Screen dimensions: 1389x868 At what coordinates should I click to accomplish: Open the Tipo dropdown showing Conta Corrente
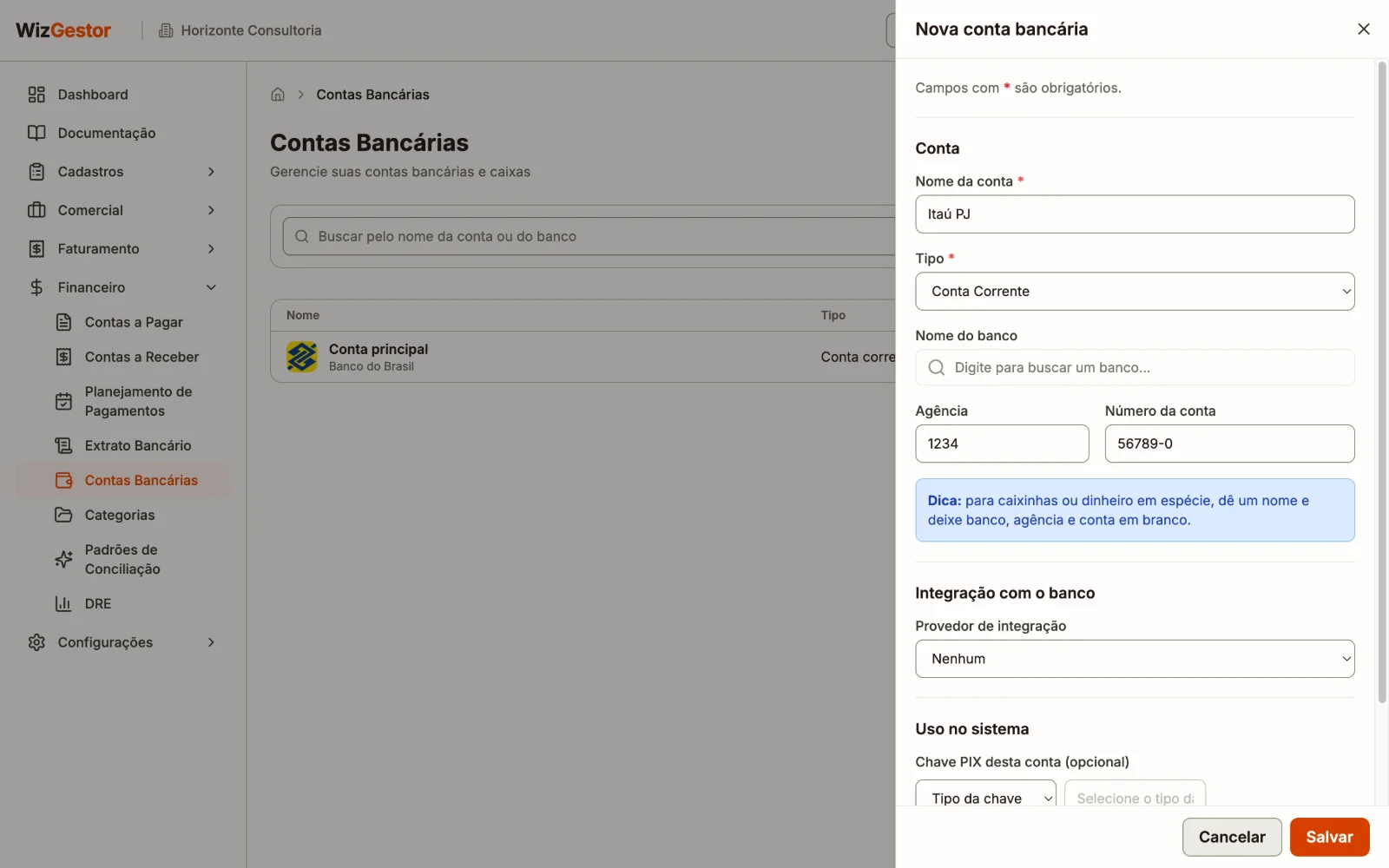click(1135, 292)
